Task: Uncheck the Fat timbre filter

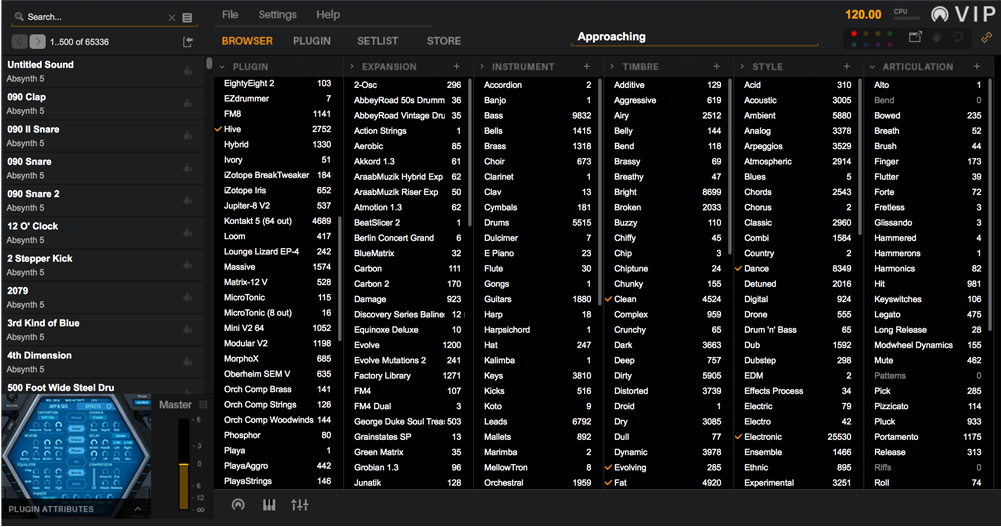Action: pyautogui.click(x=608, y=483)
